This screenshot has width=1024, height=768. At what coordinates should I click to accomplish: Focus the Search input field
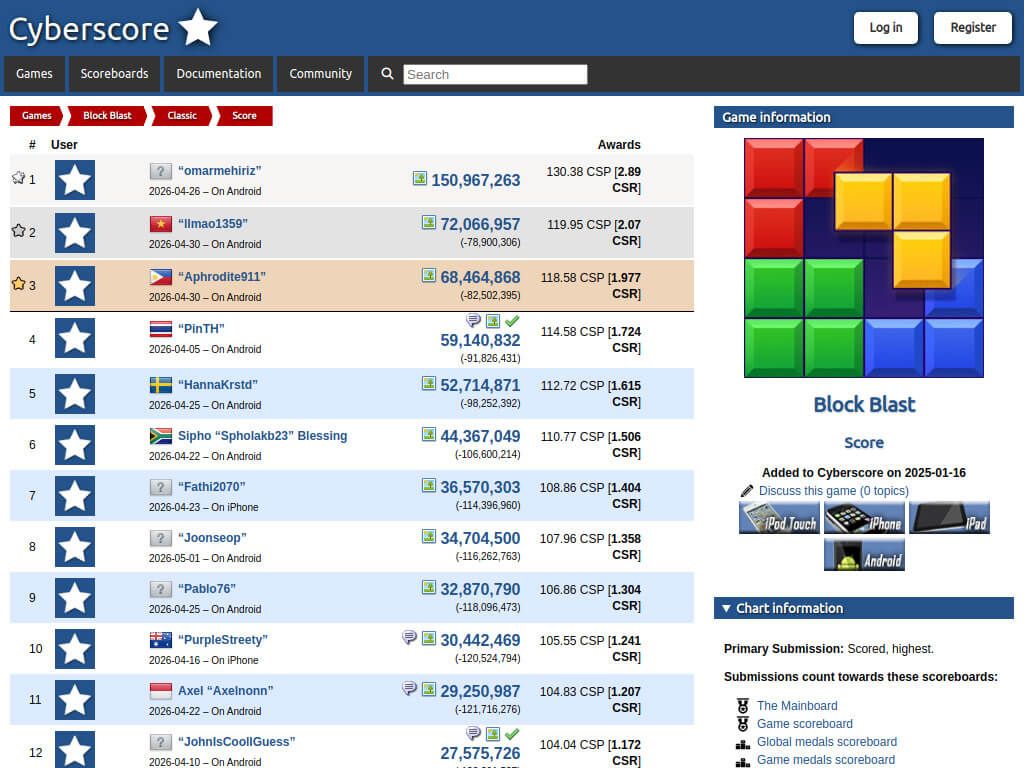click(x=495, y=74)
